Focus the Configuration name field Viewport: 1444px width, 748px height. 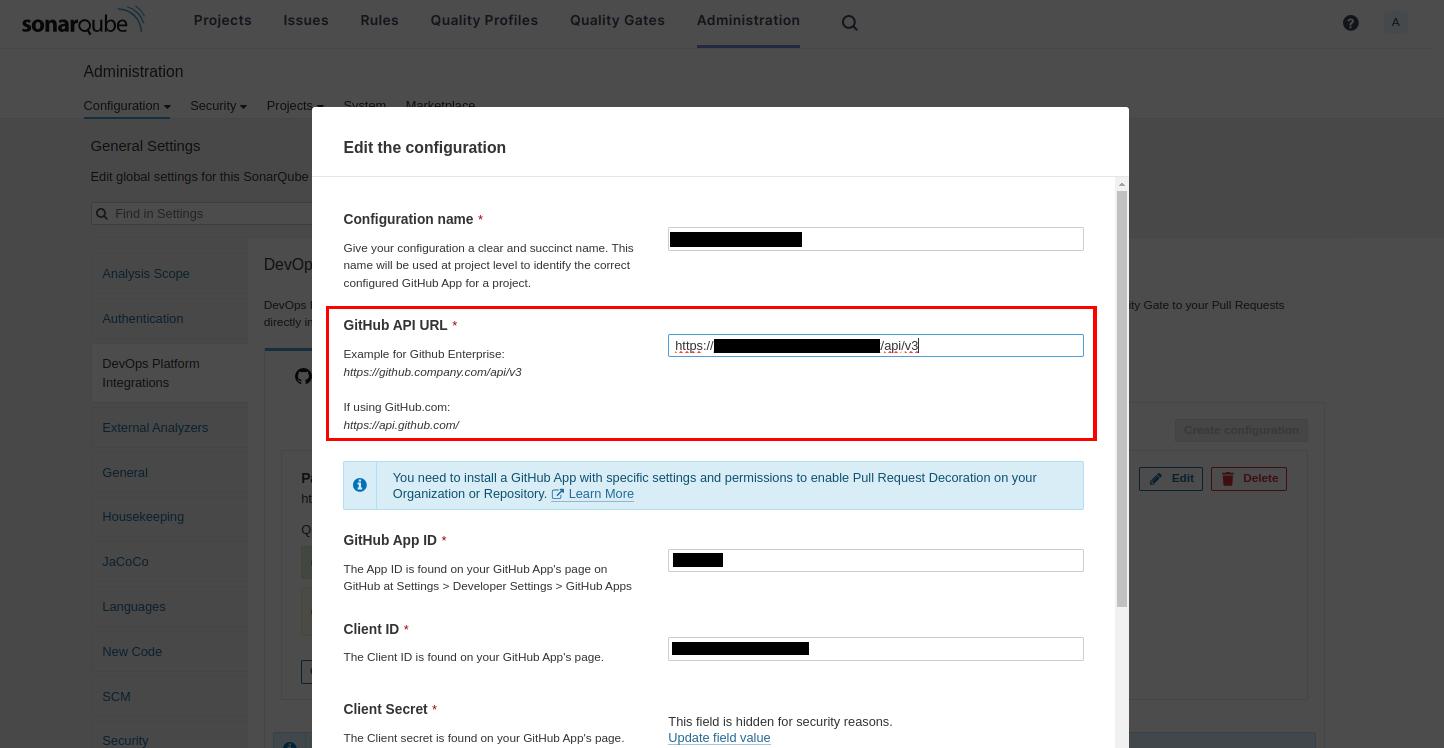(x=876, y=239)
